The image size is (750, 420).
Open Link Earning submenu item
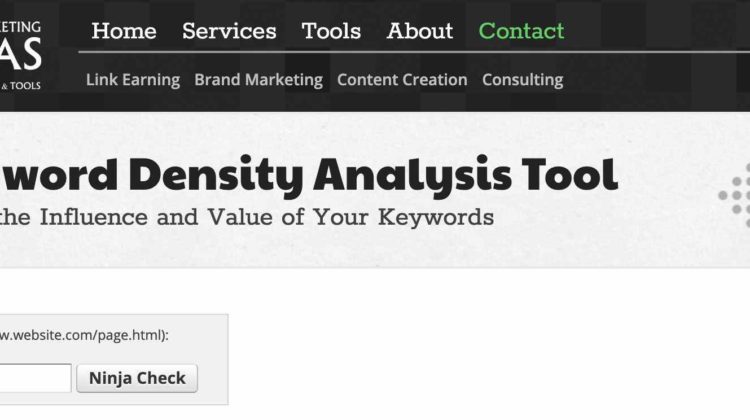(x=133, y=80)
